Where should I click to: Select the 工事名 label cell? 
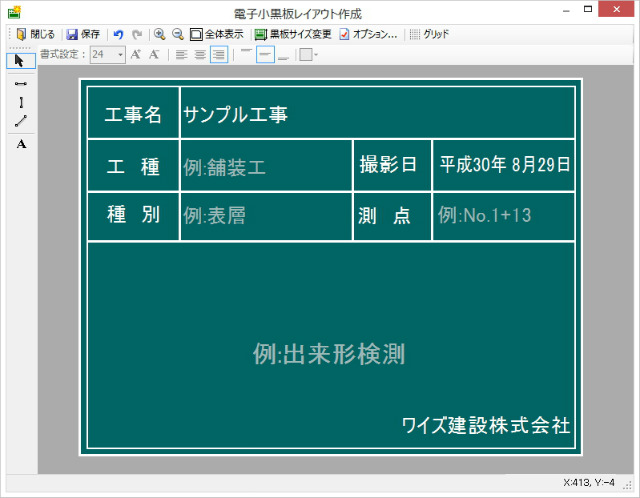[x=133, y=113]
